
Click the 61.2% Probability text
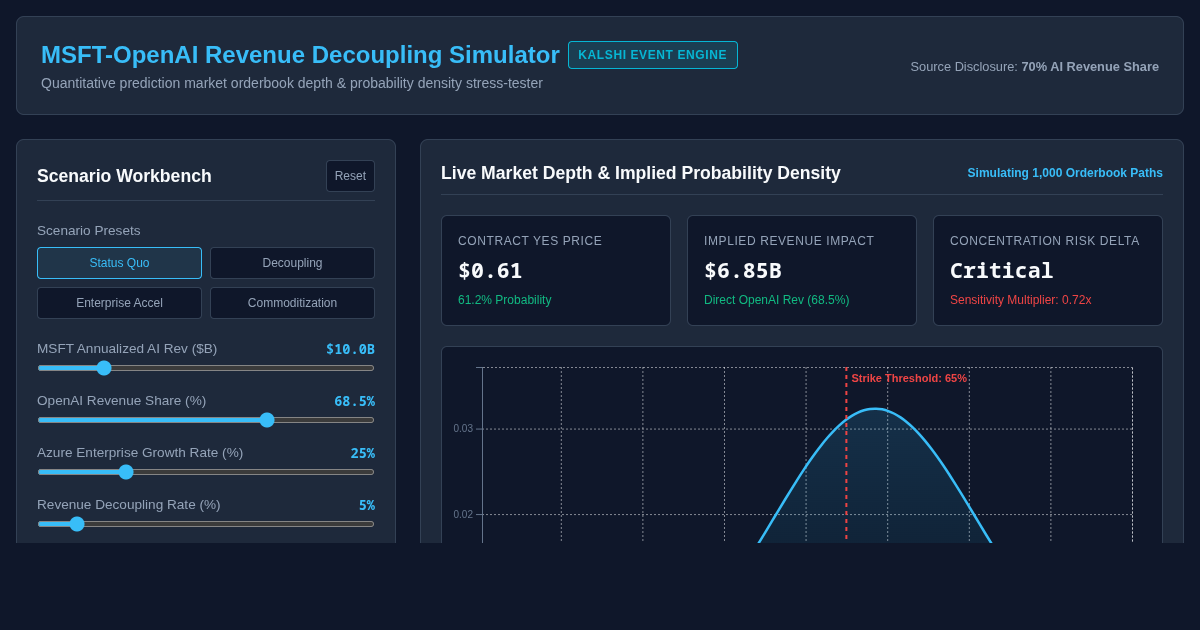tap(505, 300)
